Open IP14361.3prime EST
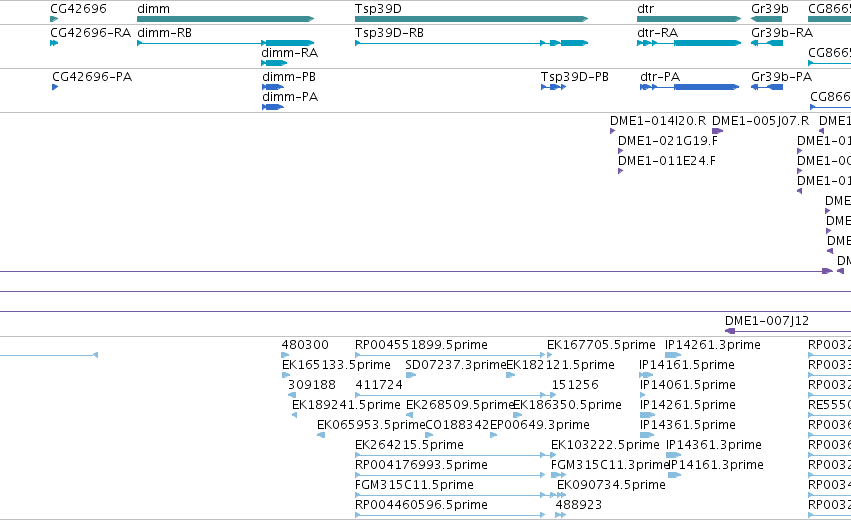Screen dimensions: 851x520 (x=674, y=455)
